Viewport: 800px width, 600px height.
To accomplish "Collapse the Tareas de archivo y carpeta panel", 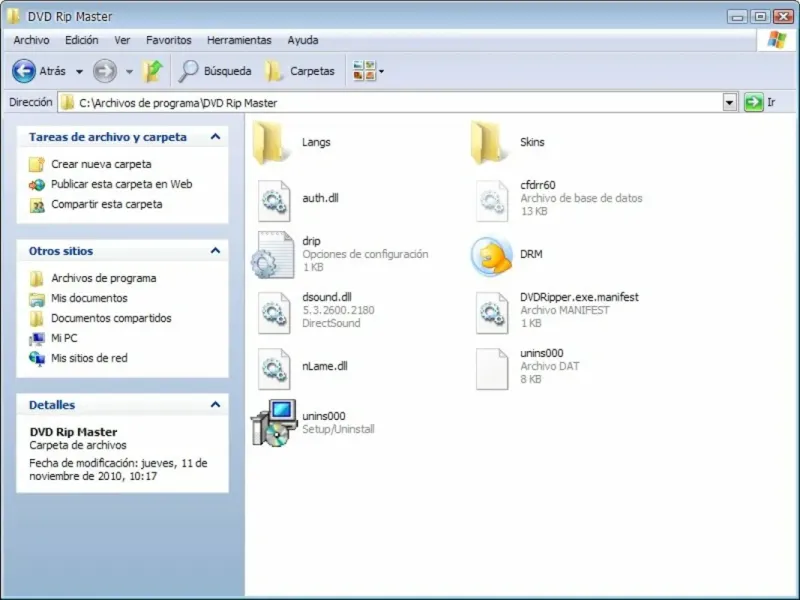I will click(215, 137).
